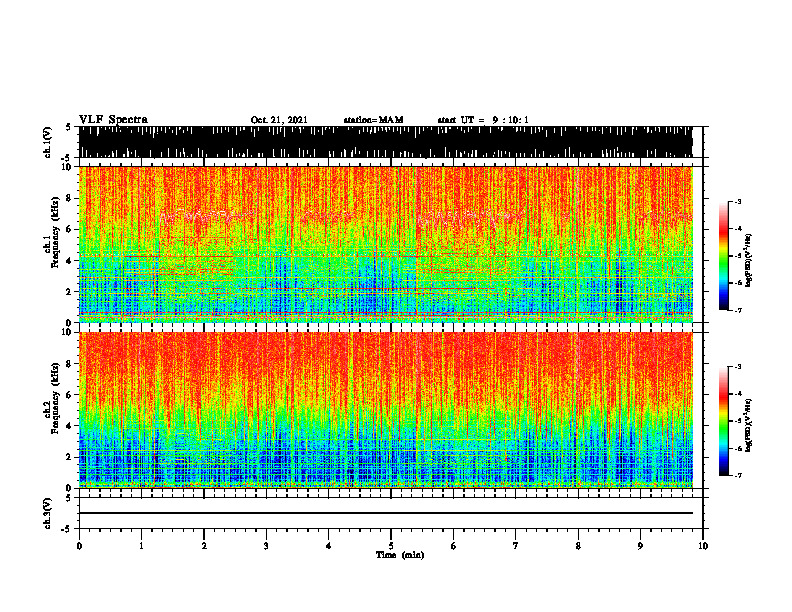Click the "1" tick on the time axis
The height and width of the screenshot is (612, 792).
(x=141, y=546)
